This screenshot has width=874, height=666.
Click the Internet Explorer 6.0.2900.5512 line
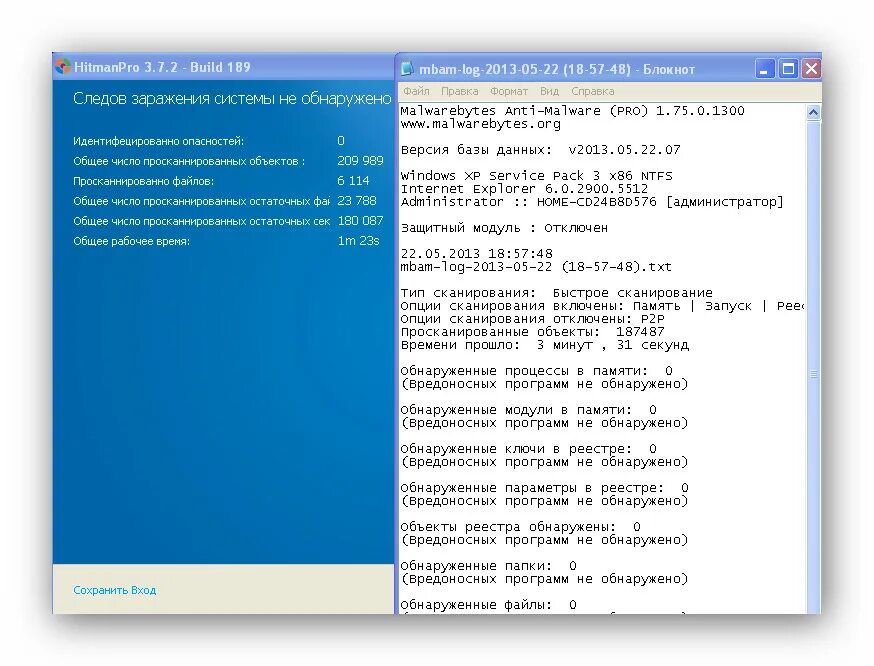pos(524,189)
